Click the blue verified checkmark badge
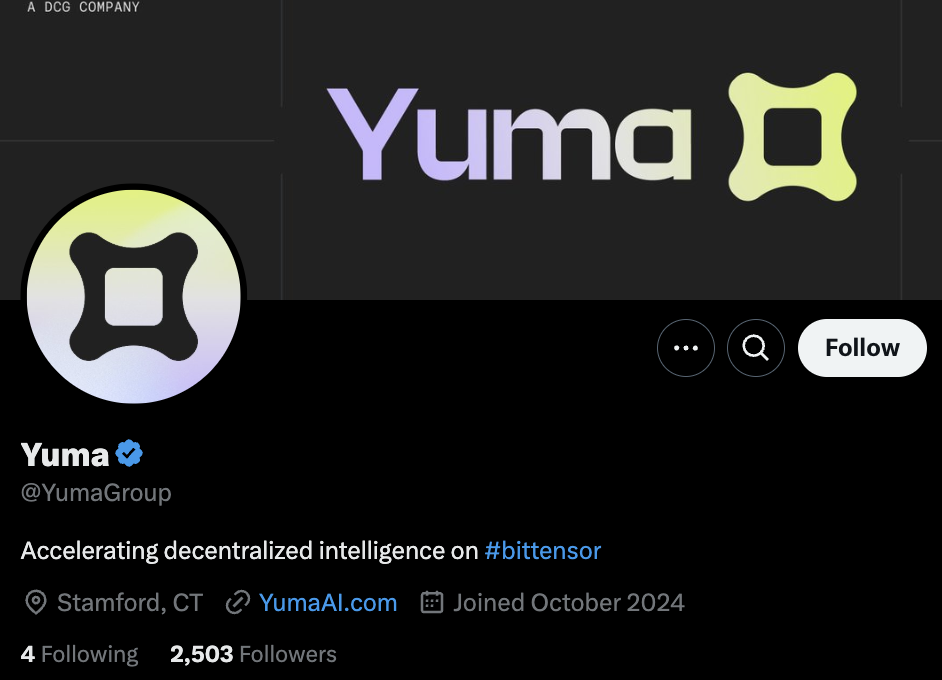 coord(129,454)
